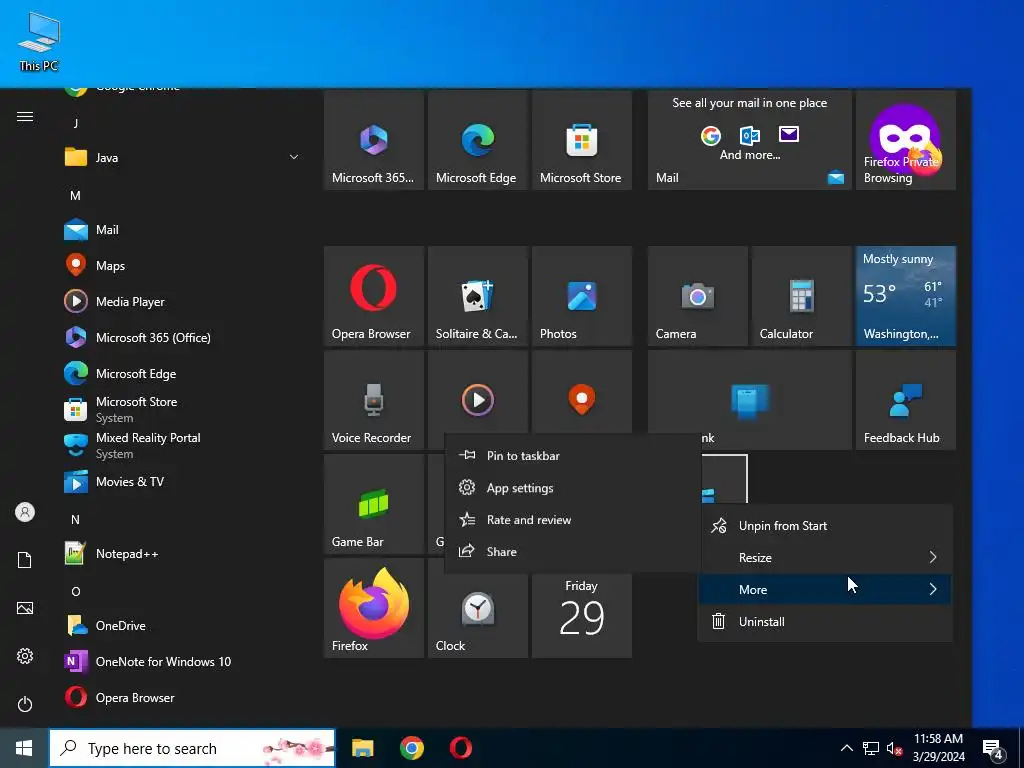The width and height of the screenshot is (1024, 768).
Task: Open App settings from submenu
Action: click(x=573, y=488)
